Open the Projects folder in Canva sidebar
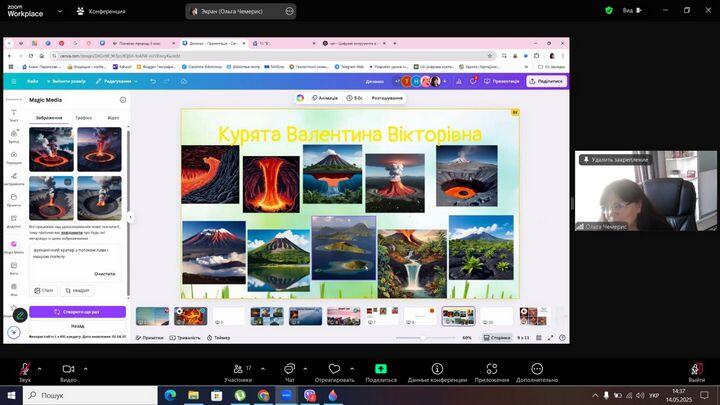This screenshot has width=720, height=405. [x=14, y=200]
